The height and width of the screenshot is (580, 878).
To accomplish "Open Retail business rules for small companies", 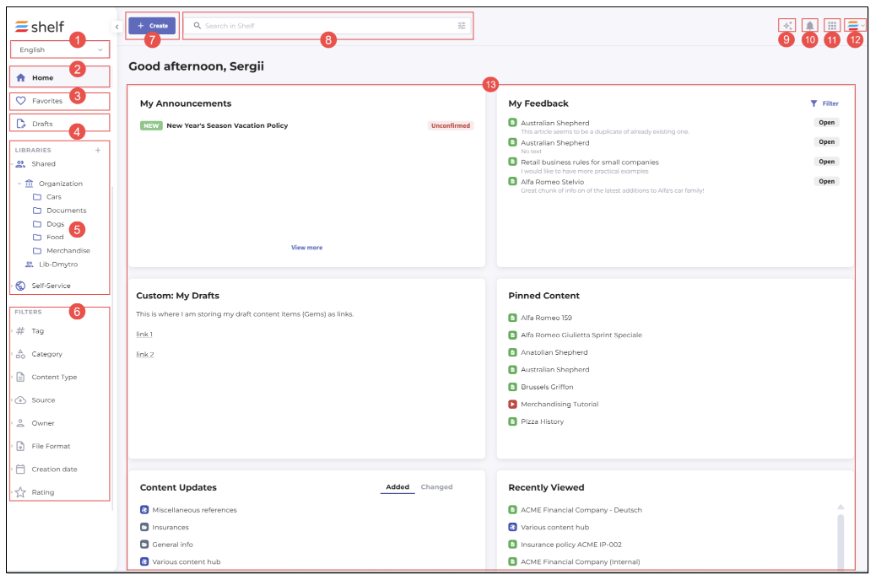I will tap(590, 162).
